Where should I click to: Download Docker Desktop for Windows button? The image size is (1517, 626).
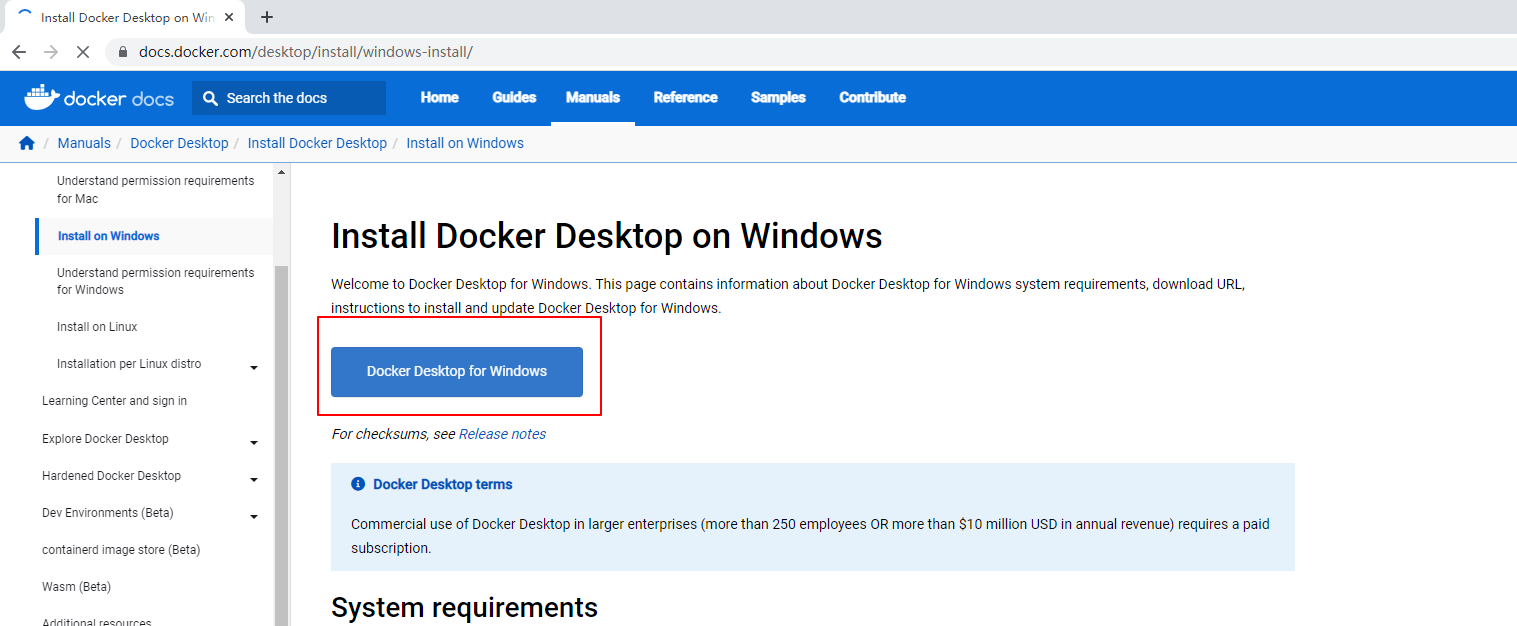(457, 371)
